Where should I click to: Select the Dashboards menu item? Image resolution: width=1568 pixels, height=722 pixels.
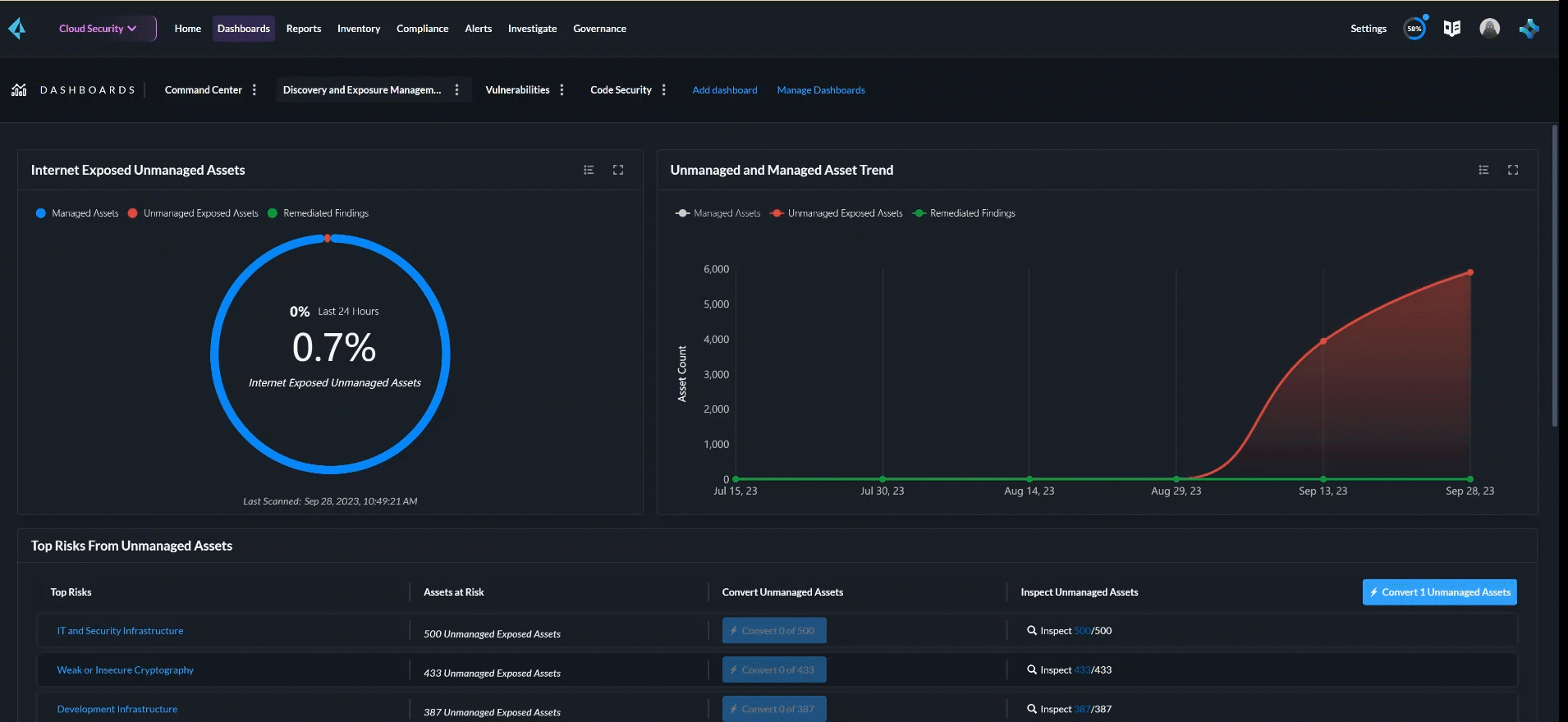[x=244, y=29]
